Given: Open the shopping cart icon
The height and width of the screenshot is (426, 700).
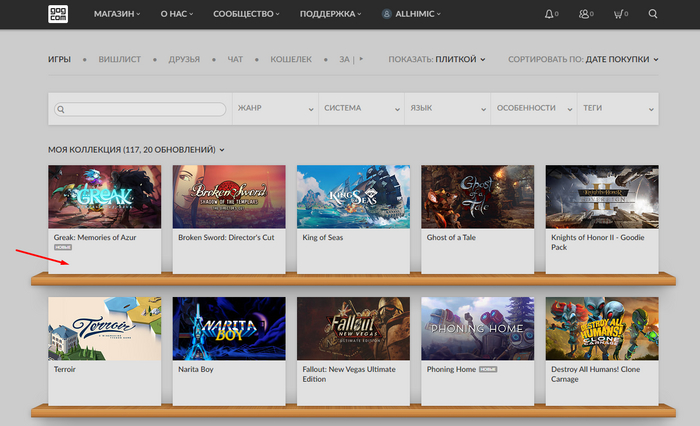Looking at the screenshot, I should click(618, 15).
